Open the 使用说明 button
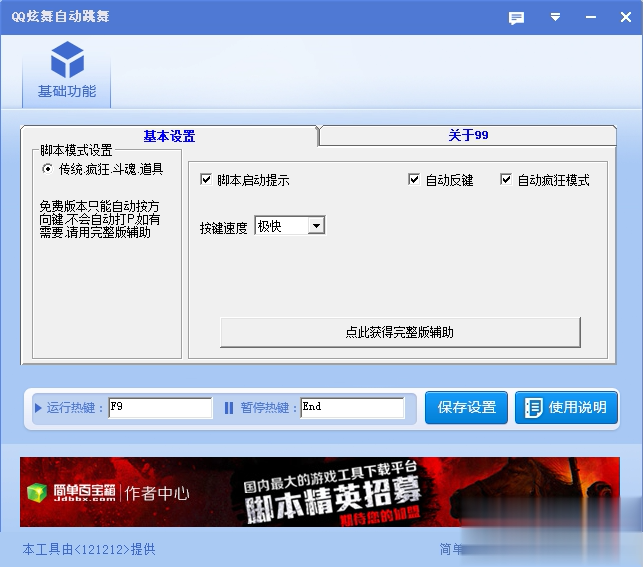The height and width of the screenshot is (567, 643). [566, 407]
